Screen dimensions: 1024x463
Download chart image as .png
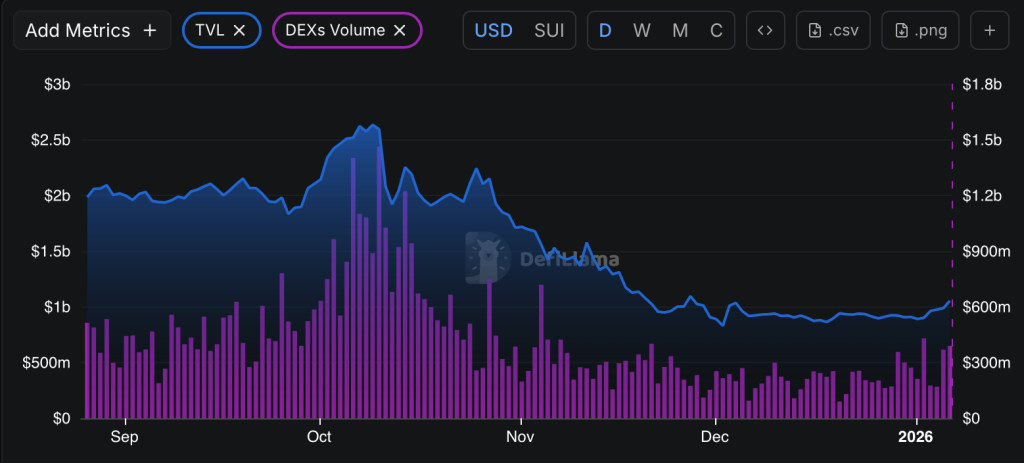[920, 30]
